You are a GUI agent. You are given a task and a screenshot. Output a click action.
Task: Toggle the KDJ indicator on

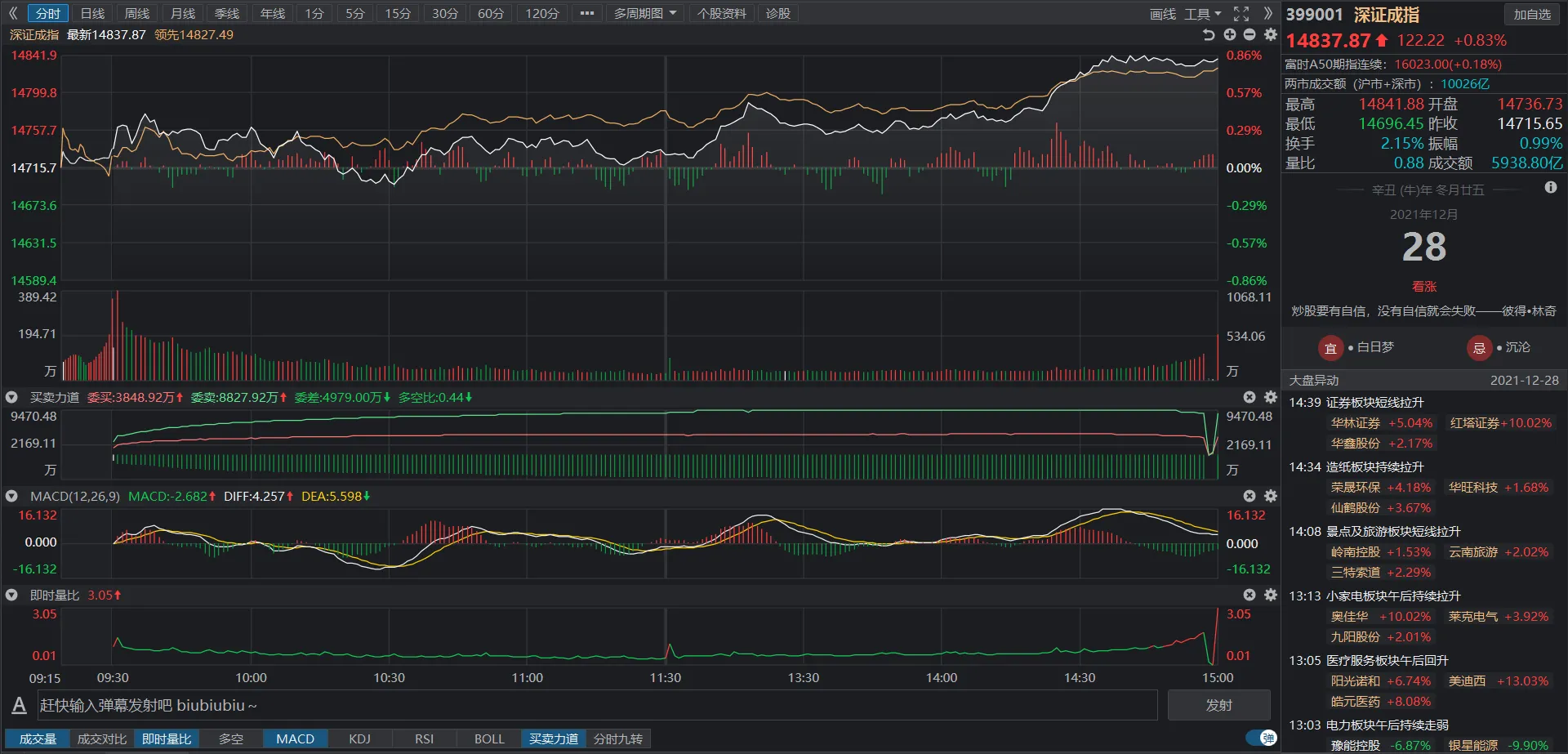(x=359, y=738)
